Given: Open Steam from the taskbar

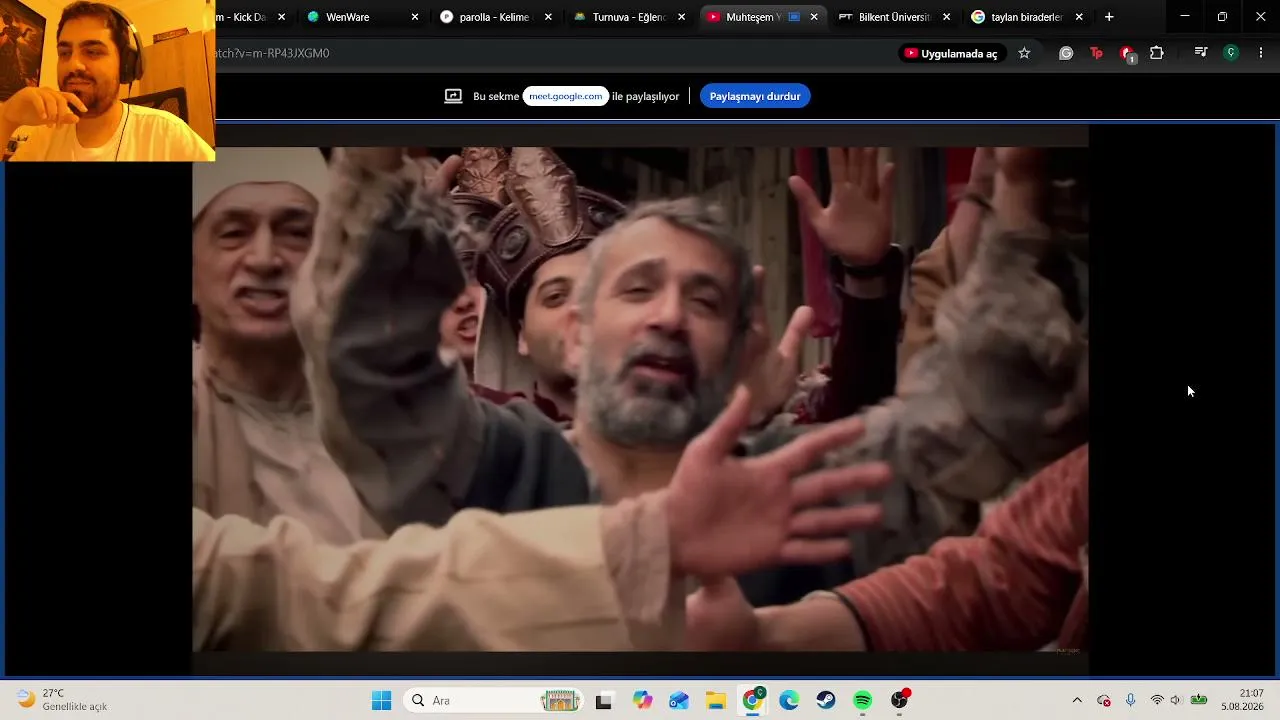Looking at the screenshot, I should tap(826, 701).
